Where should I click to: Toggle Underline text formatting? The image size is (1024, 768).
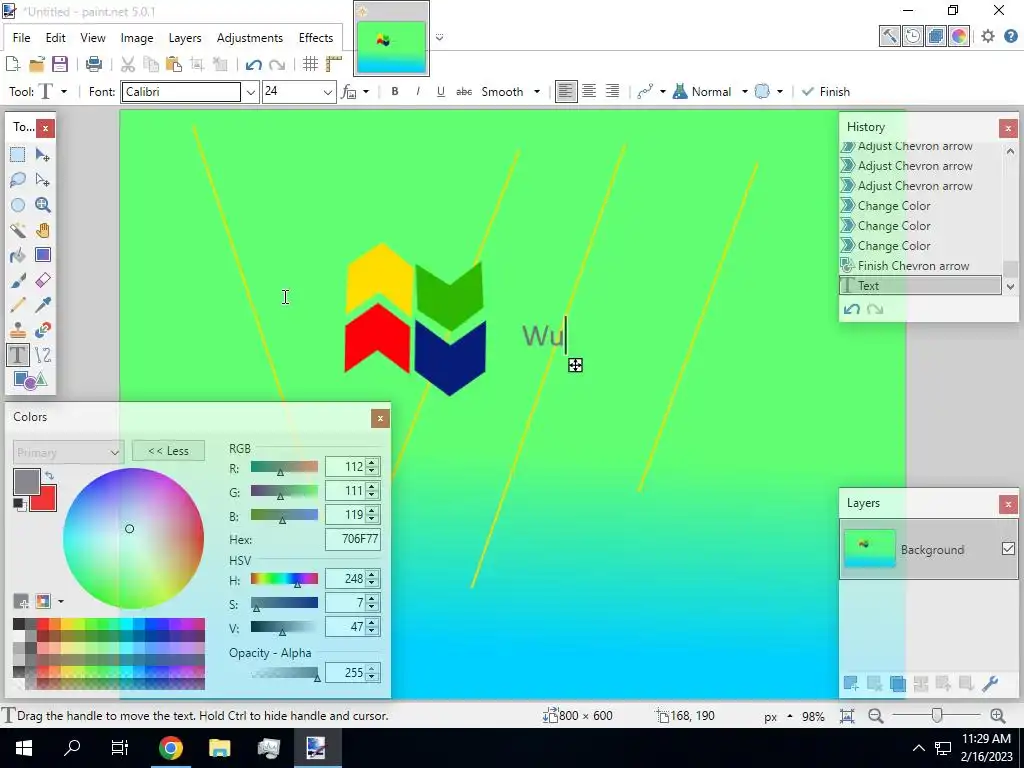pos(441,91)
